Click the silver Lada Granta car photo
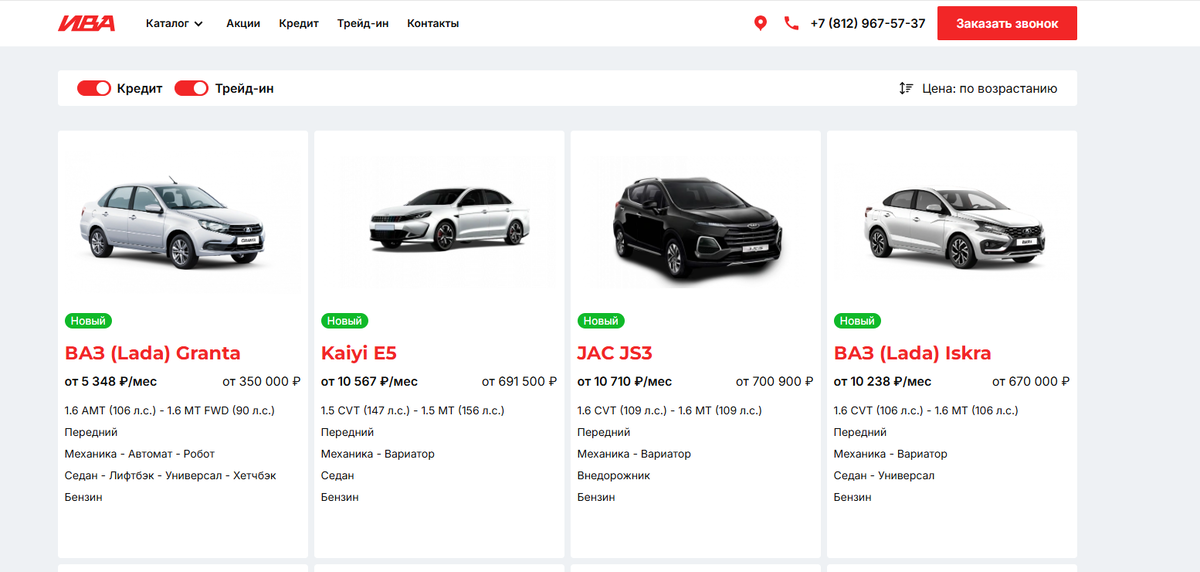 point(174,221)
